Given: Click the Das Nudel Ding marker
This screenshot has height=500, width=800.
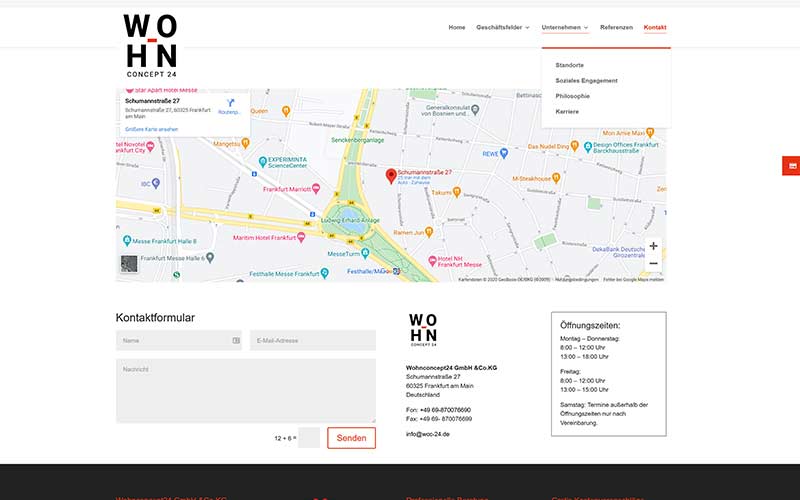Looking at the screenshot, I should (574, 146).
